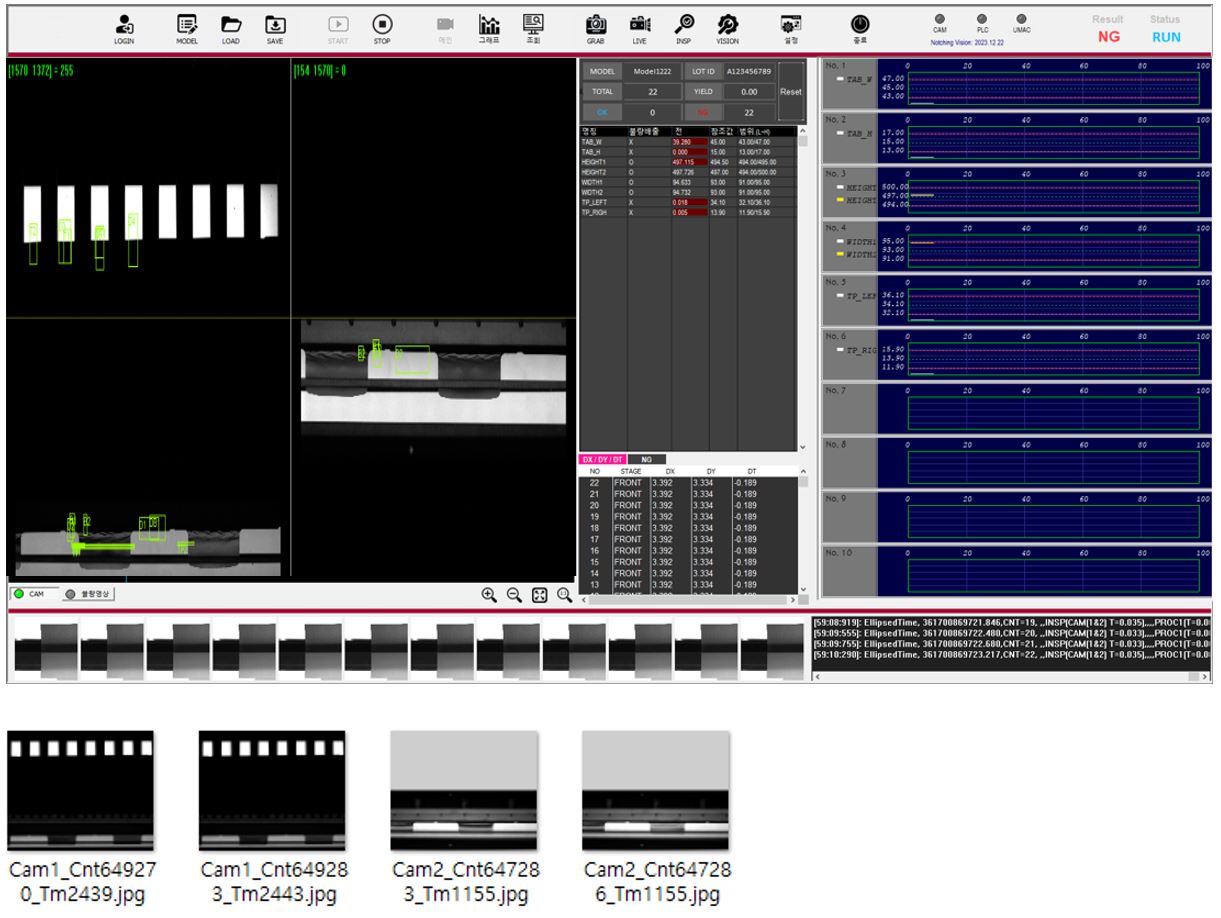Open the INSP magnifier tool

point(684,27)
